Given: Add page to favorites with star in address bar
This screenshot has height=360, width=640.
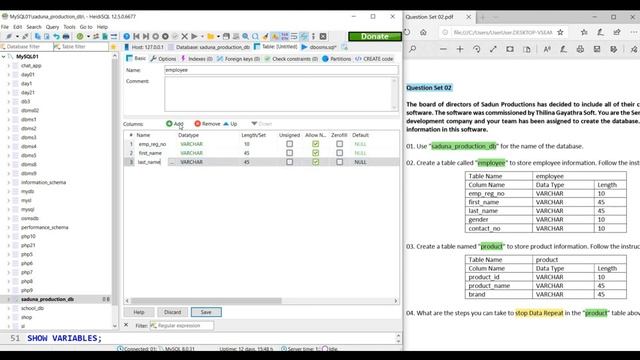Looking at the screenshot, I should coord(560,32).
